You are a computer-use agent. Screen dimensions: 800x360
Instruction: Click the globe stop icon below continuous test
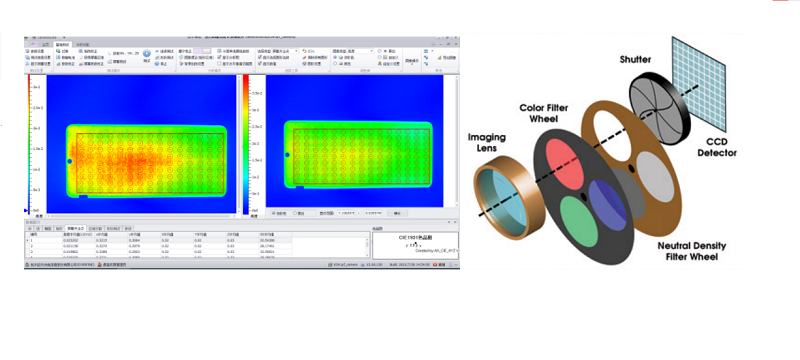[x=157, y=64]
